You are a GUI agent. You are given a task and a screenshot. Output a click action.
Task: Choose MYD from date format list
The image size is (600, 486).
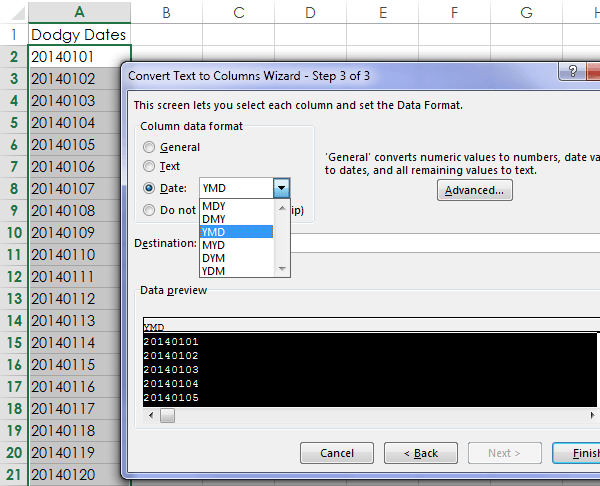coord(236,245)
